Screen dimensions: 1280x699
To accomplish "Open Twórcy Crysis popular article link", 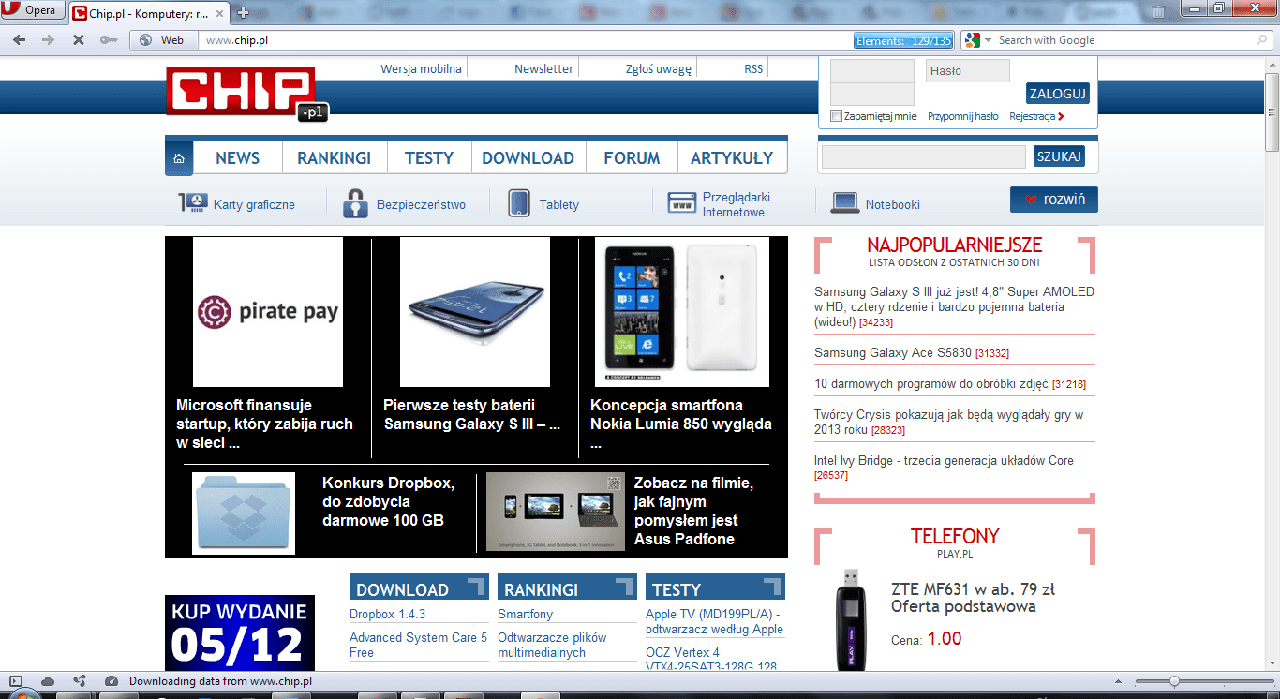I will (948, 421).
